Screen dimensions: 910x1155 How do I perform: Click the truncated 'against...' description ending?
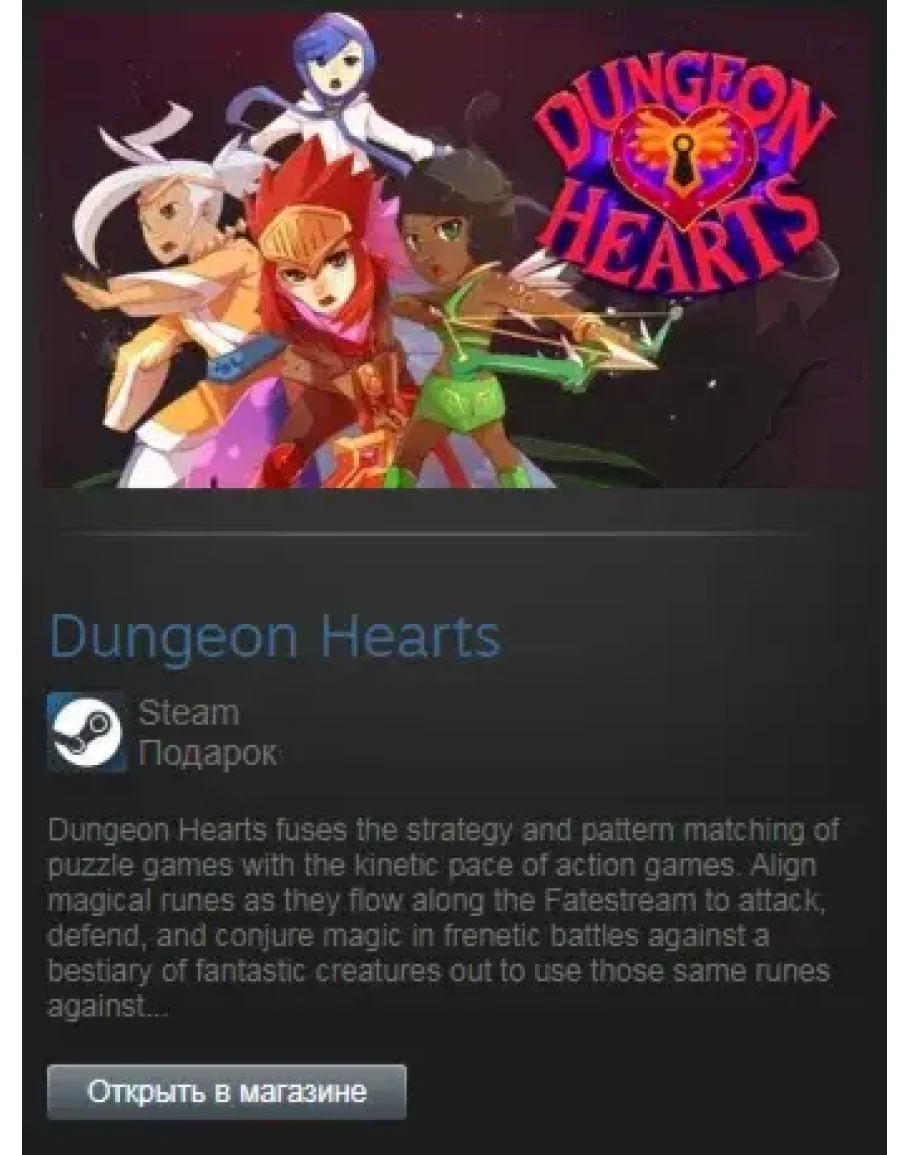coord(108,1007)
